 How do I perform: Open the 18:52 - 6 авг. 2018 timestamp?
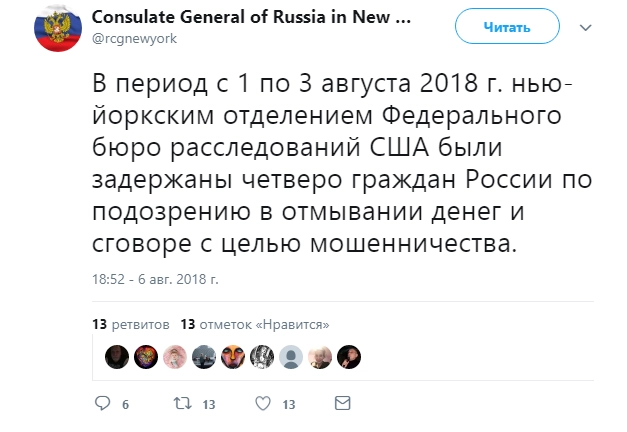155,277
